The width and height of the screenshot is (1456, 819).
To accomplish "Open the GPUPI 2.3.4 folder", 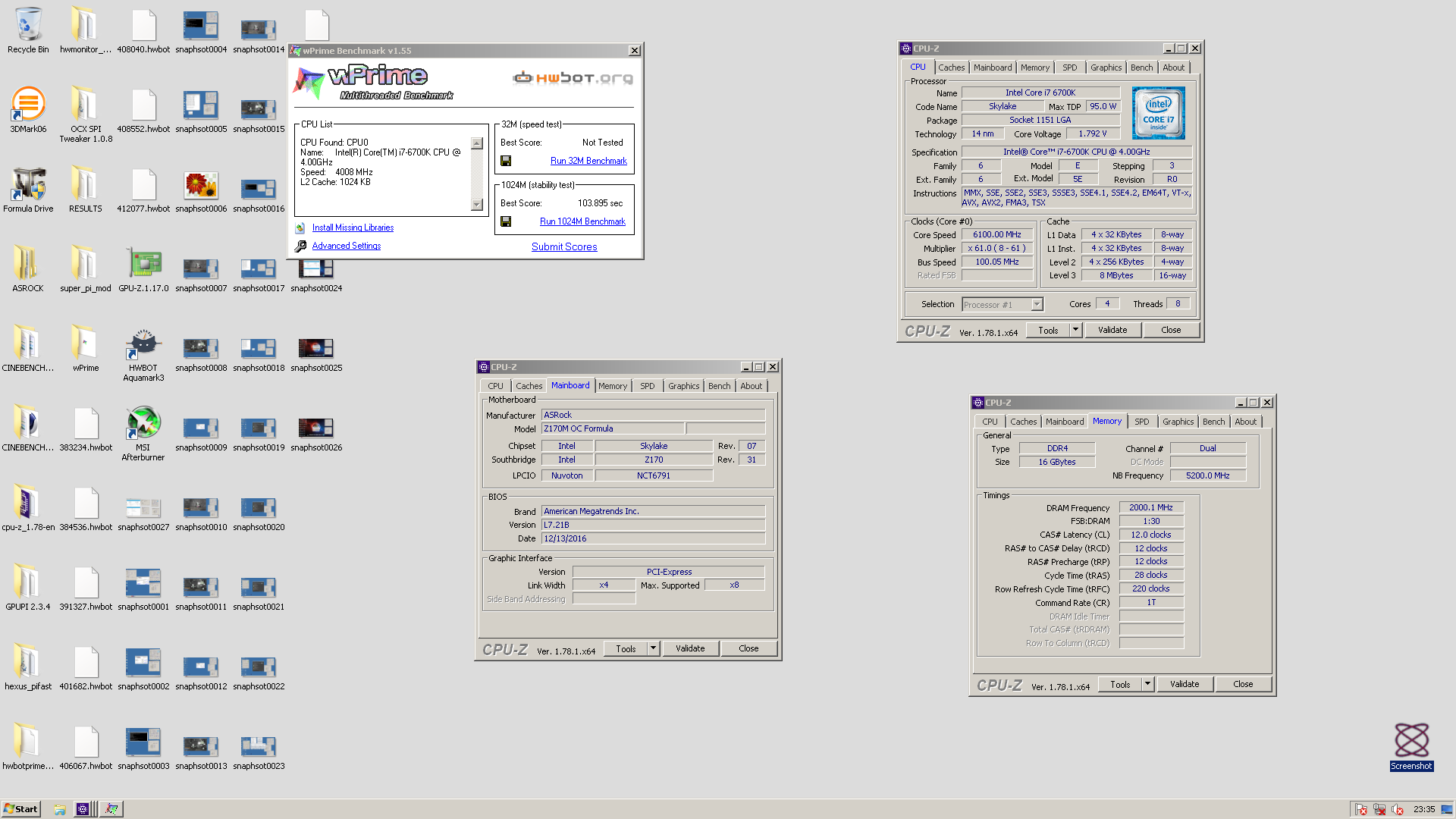I will coord(28,588).
